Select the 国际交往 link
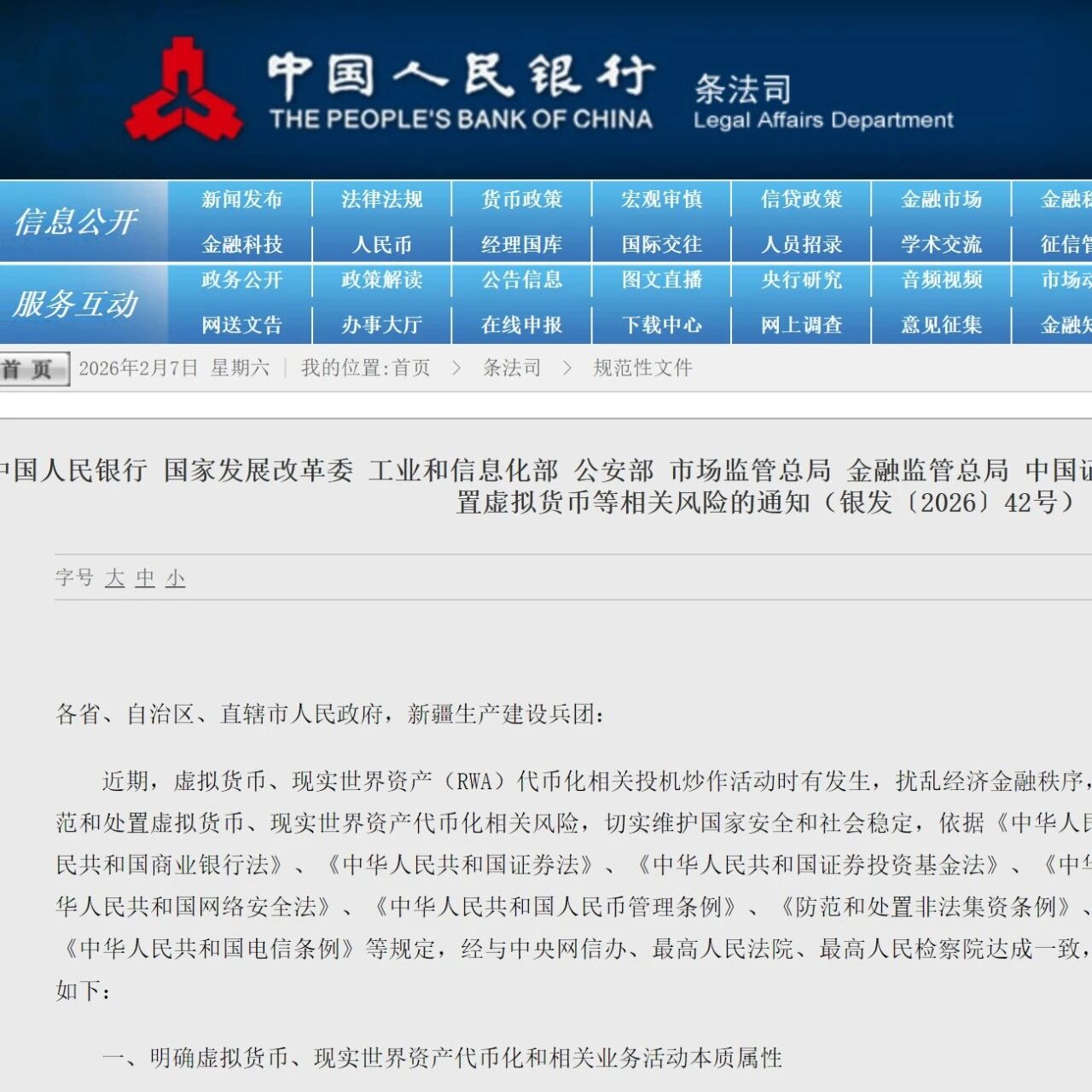This screenshot has width=1092, height=1092. [661, 245]
